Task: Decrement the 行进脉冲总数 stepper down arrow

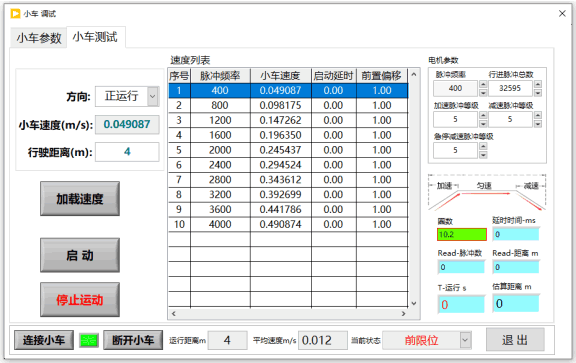Action: pos(537,92)
